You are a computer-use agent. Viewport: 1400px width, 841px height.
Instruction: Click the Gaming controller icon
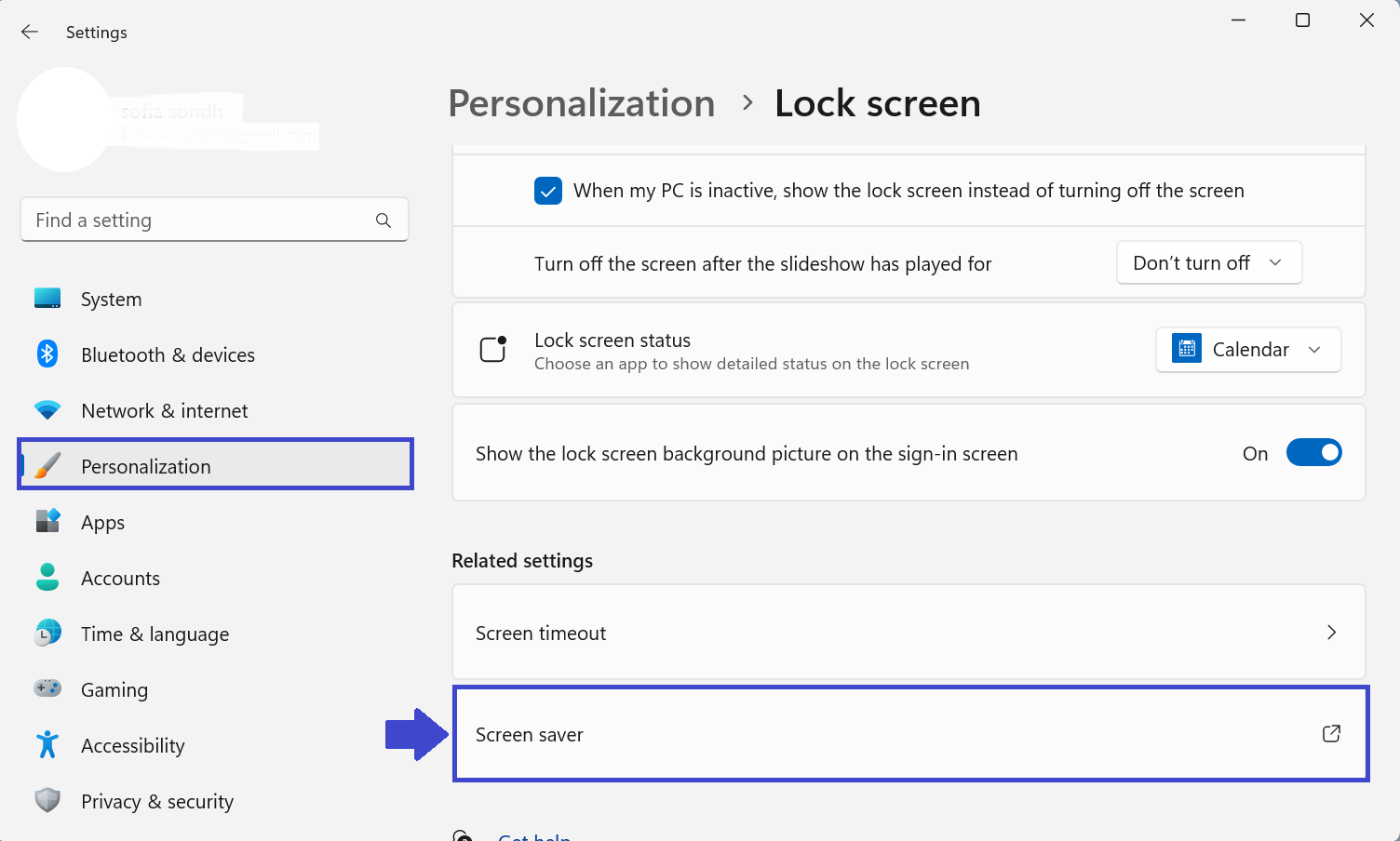point(47,689)
